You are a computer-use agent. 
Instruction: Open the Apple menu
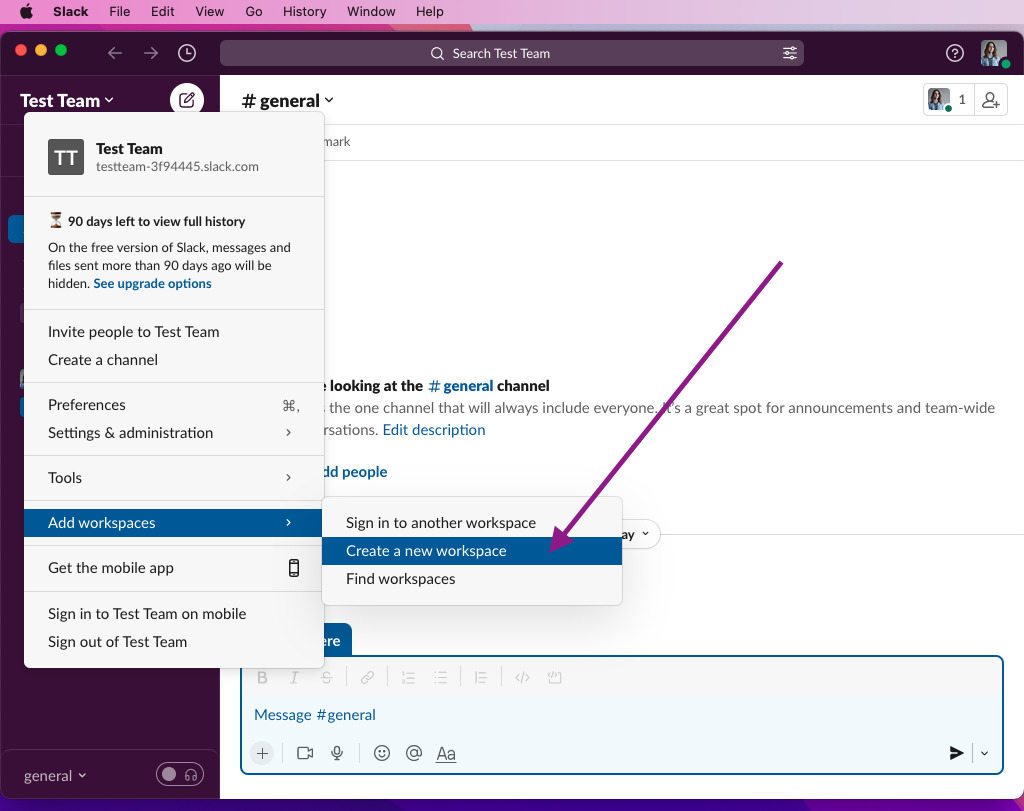coord(26,12)
